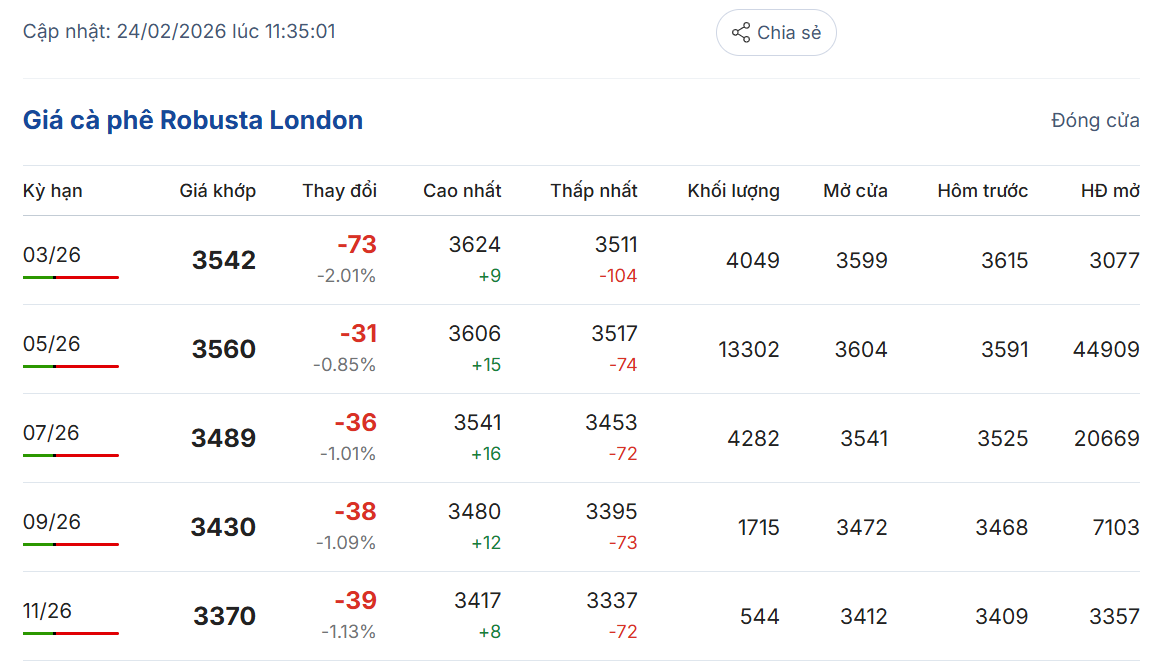
Task: Click the -73 change value
Action: click(356, 245)
